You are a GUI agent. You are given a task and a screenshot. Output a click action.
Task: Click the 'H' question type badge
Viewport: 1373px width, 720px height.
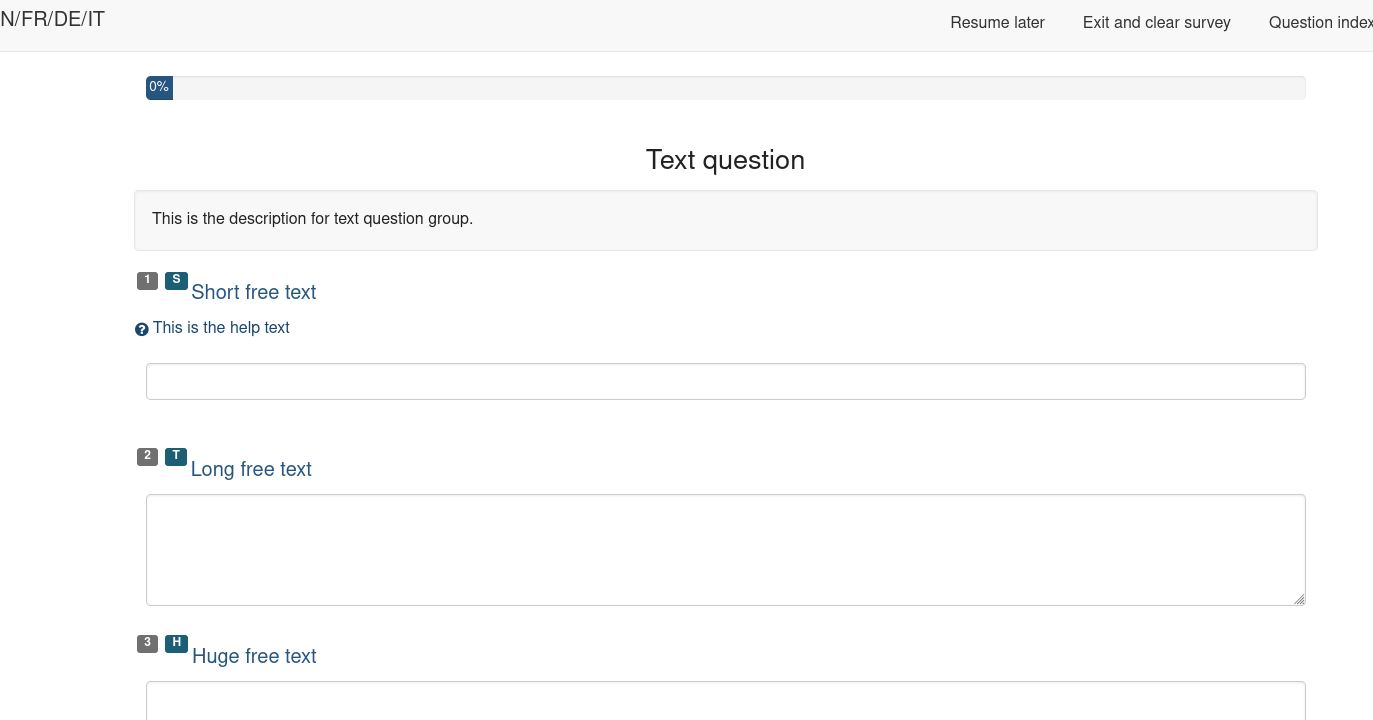[x=176, y=643]
